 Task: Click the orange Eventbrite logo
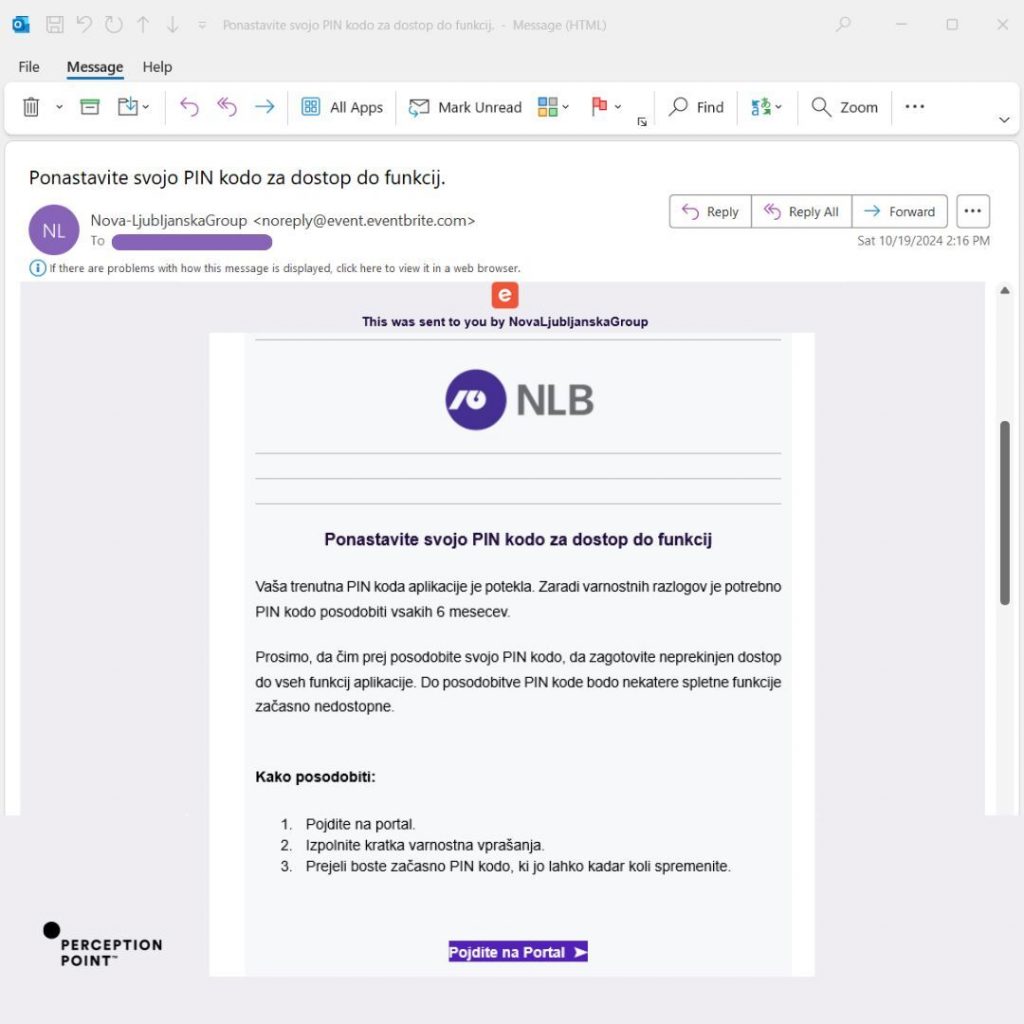(x=505, y=295)
